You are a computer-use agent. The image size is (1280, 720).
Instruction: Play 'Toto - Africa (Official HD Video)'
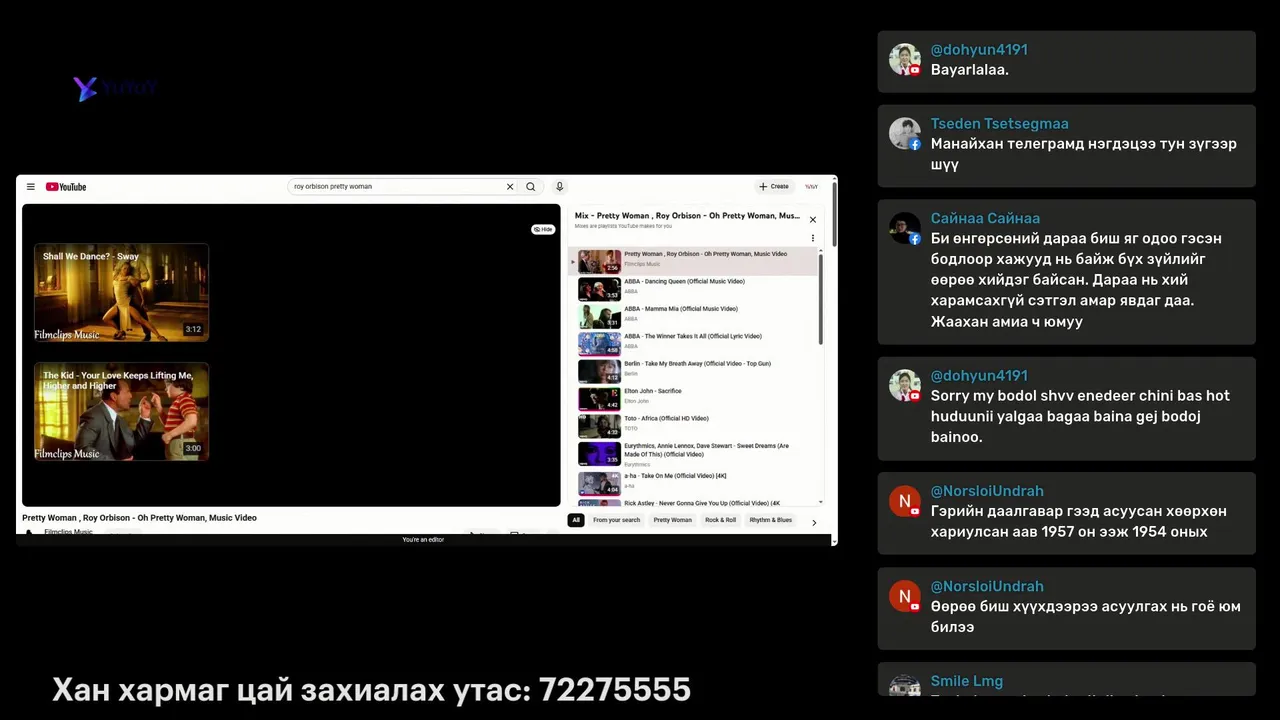pyautogui.click(x=694, y=426)
